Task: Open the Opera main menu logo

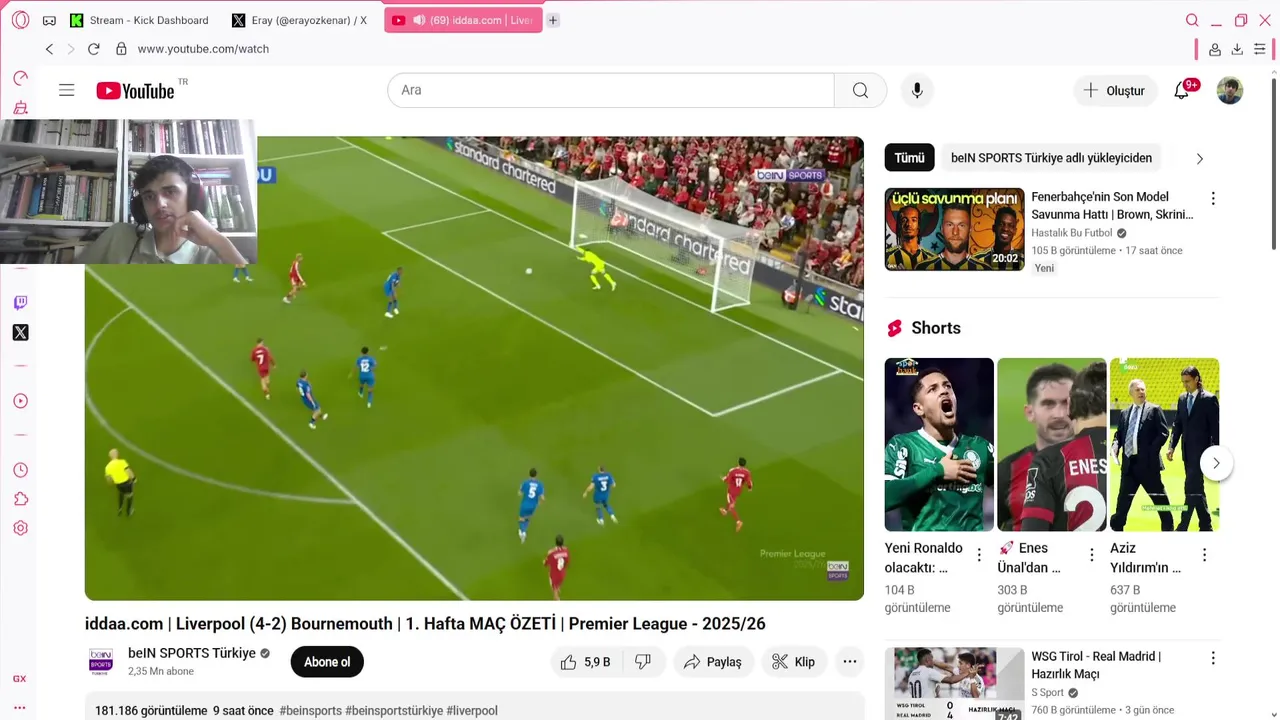Action: tap(20, 20)
